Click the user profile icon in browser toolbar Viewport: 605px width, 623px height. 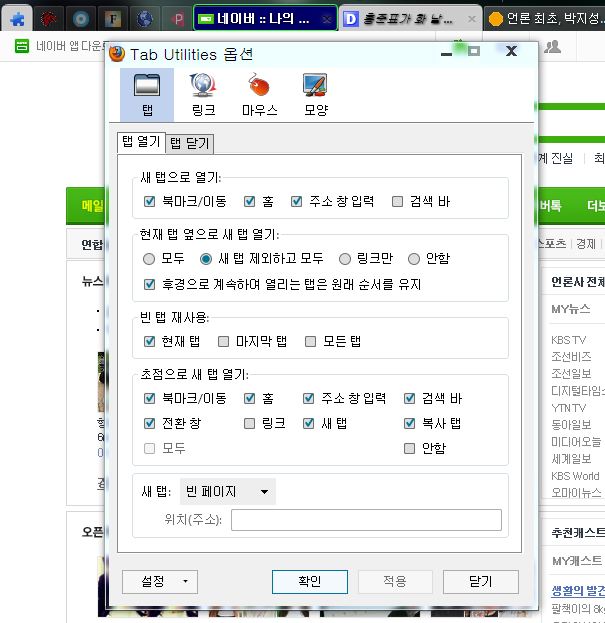tap(552, 46)
